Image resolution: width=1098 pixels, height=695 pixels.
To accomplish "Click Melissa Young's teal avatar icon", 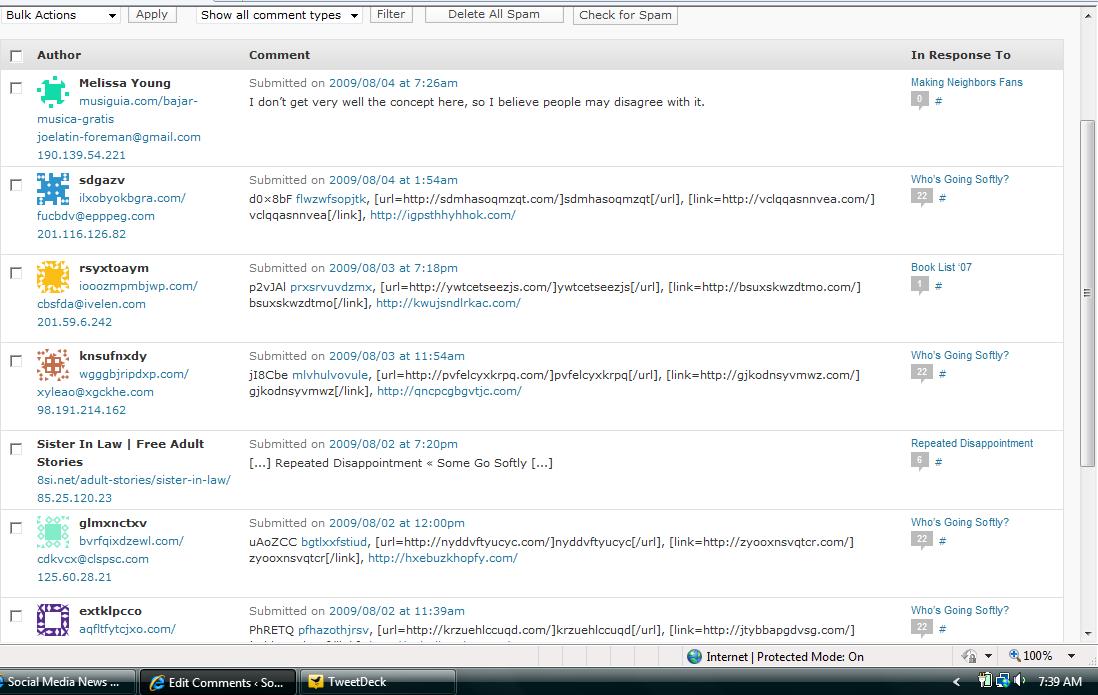I will (x=53, y=91).
